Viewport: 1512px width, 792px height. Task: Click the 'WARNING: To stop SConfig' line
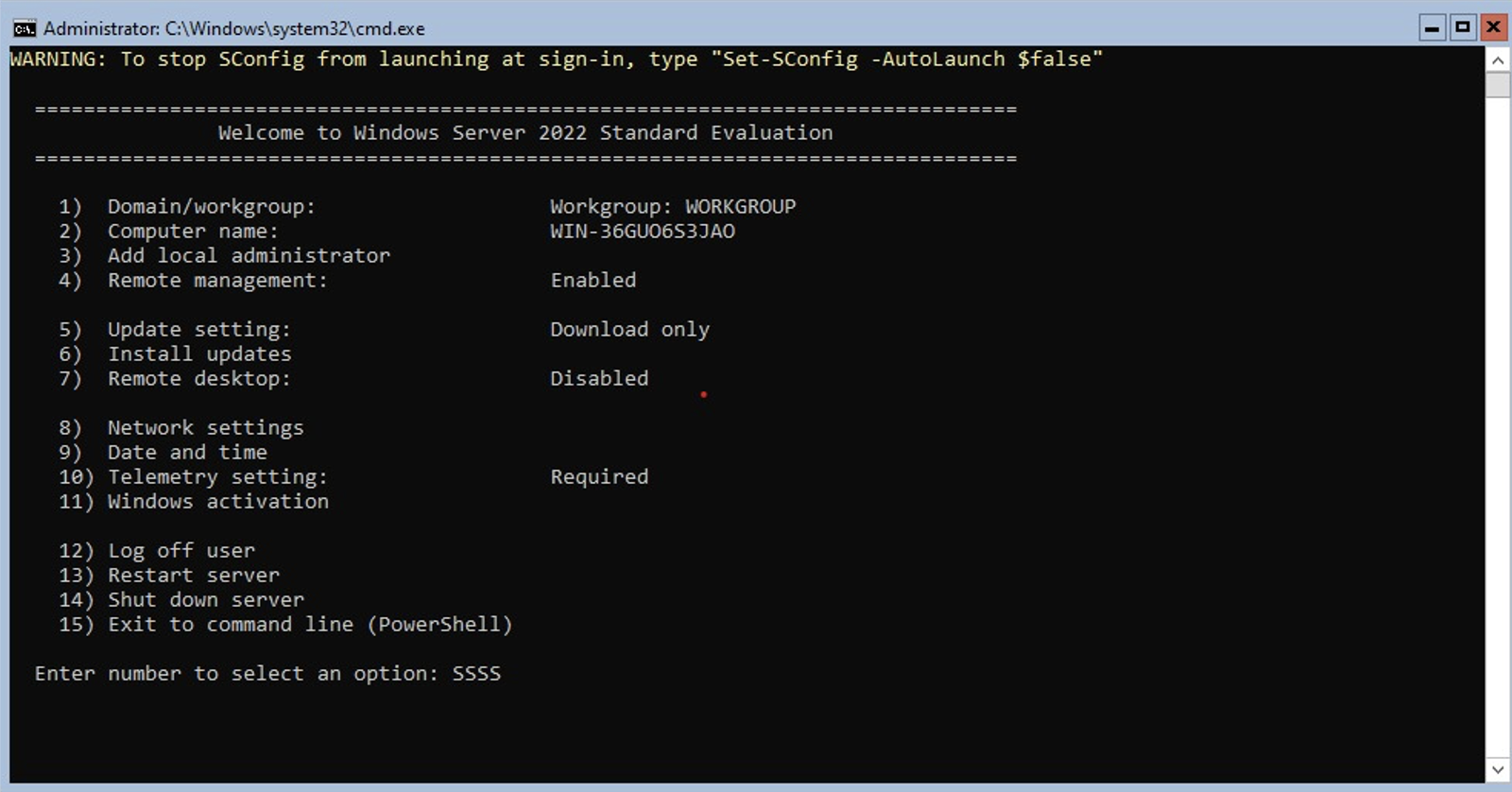point(557,60)
